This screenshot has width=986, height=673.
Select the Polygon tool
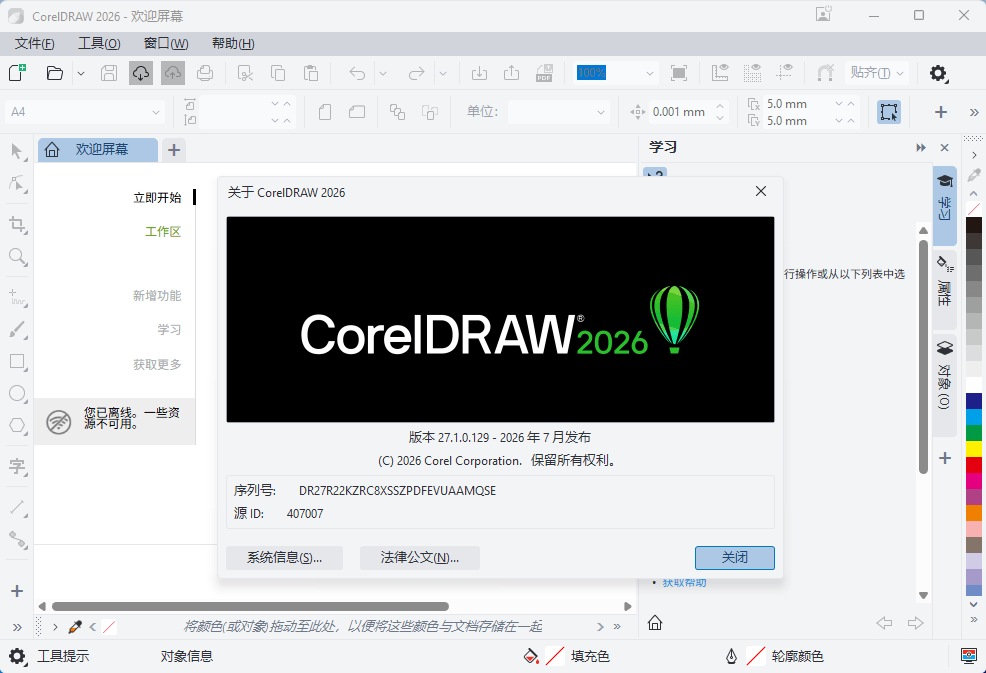pyautogui.click(x=18, y=426)
